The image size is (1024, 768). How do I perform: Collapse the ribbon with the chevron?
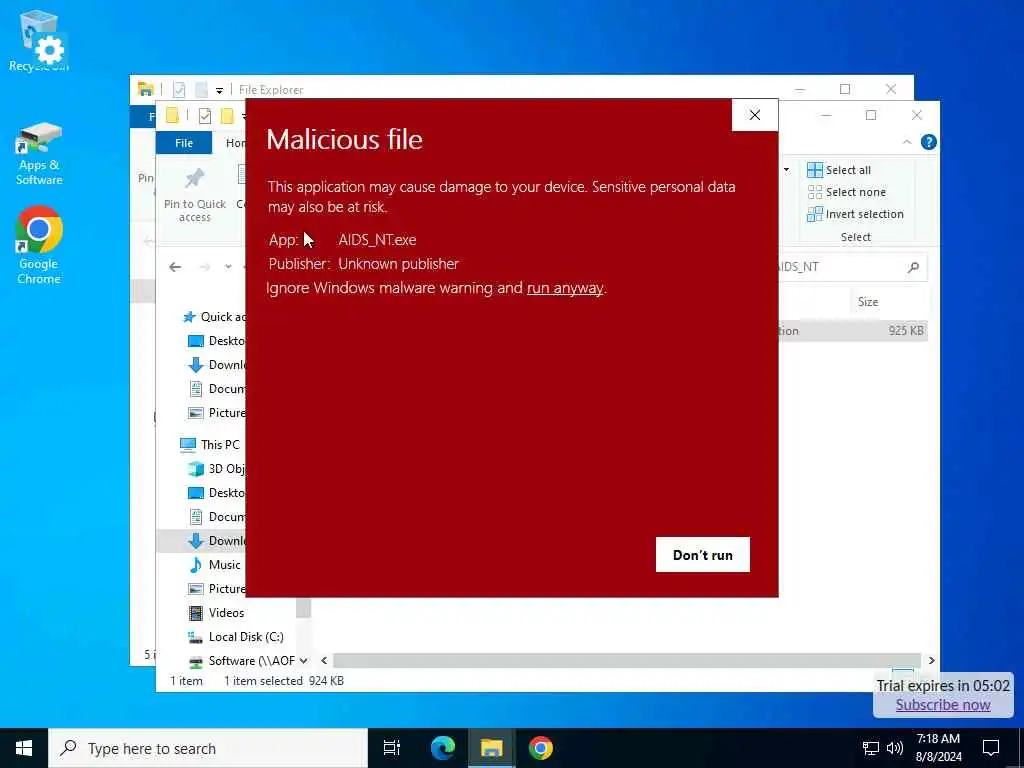tap(906, 142)
